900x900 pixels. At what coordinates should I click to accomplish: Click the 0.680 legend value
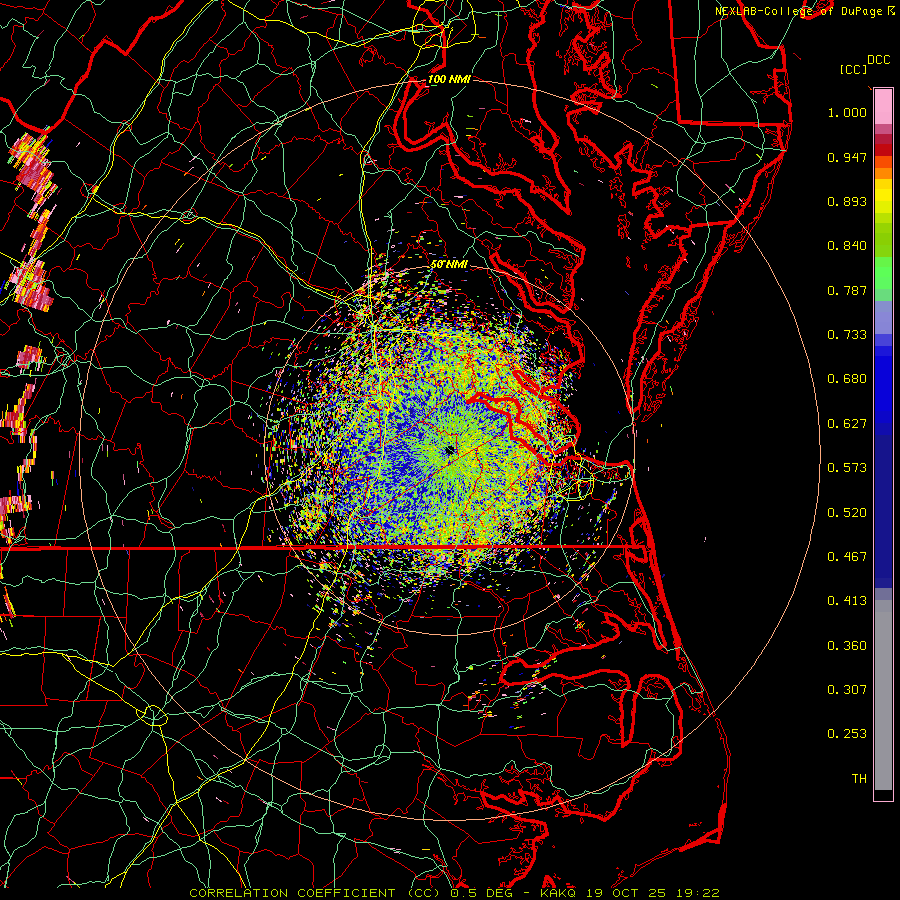pyautogui.click(x=847, y=379)
